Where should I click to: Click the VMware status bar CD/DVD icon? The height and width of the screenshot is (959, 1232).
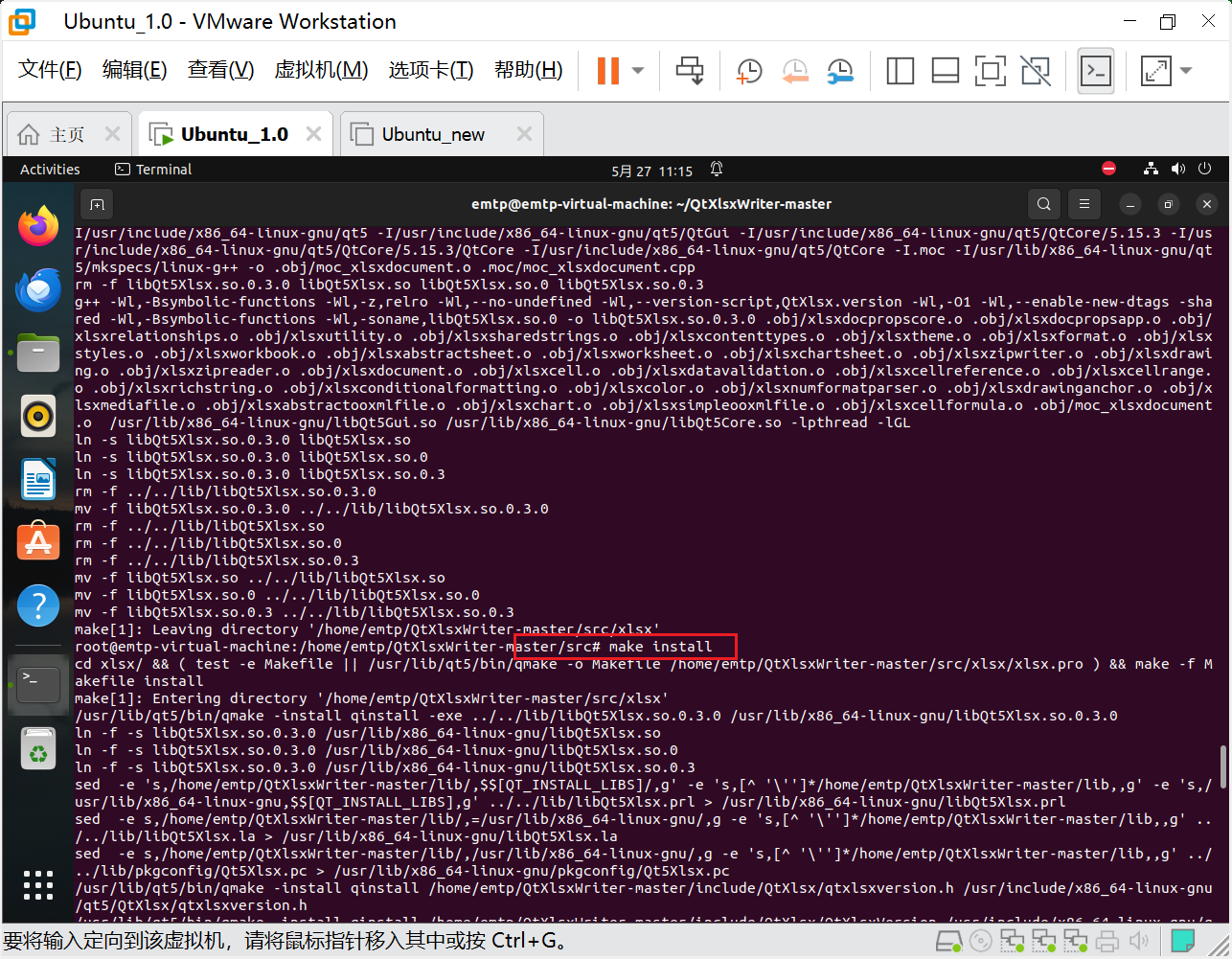point(981,941)
